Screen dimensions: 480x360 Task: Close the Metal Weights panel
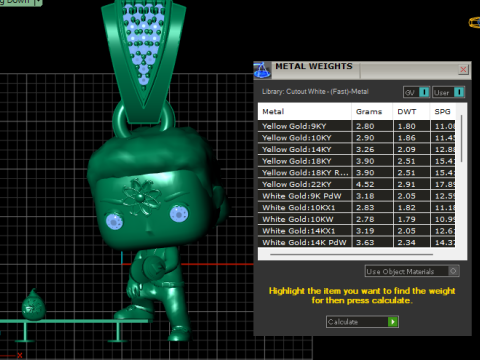tap(463, 69)
